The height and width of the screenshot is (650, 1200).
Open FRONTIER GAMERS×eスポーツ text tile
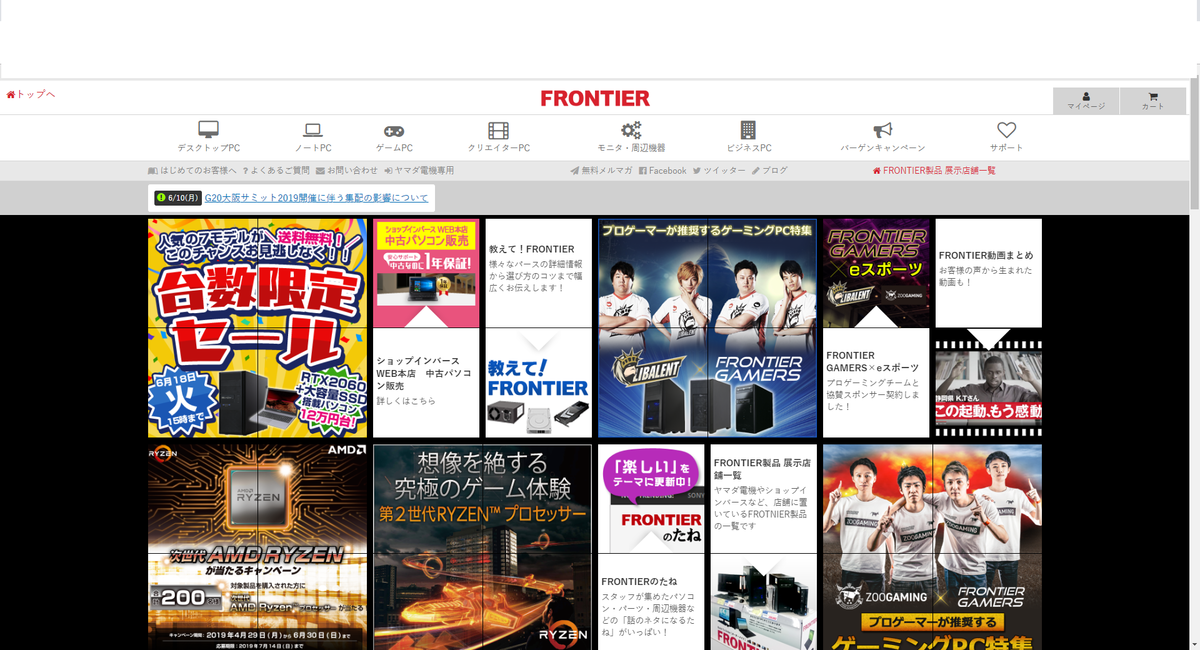click(x=876, y=383)
